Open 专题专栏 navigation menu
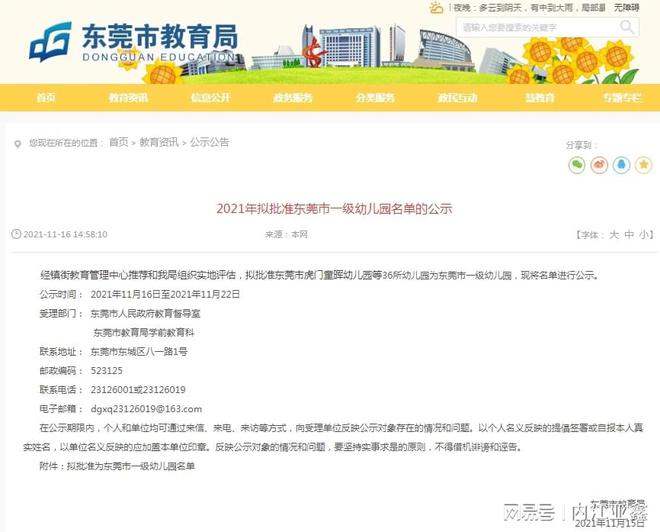The image size is (660, 532). tap(622, 98)
